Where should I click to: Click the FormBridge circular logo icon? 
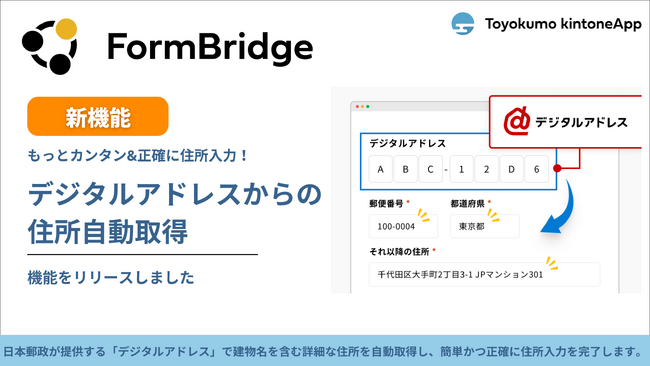(x=50, y=46)
